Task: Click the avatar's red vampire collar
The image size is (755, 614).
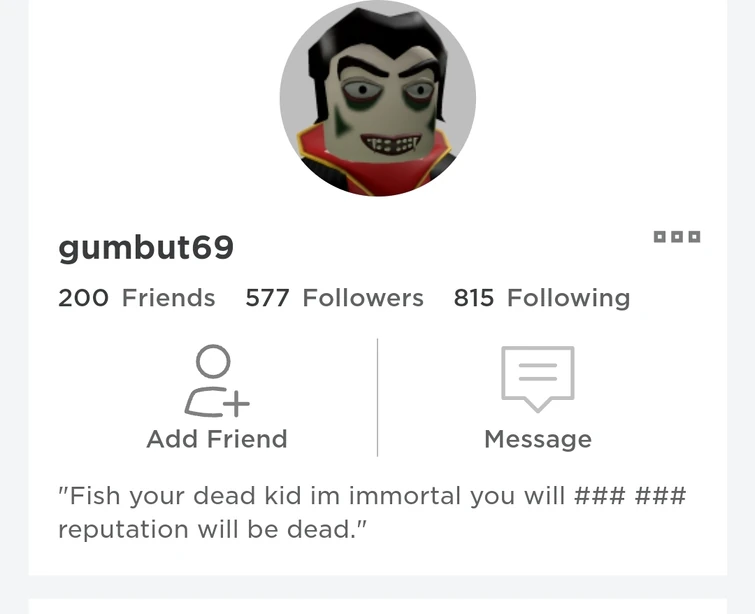Action: click(376, 166)
